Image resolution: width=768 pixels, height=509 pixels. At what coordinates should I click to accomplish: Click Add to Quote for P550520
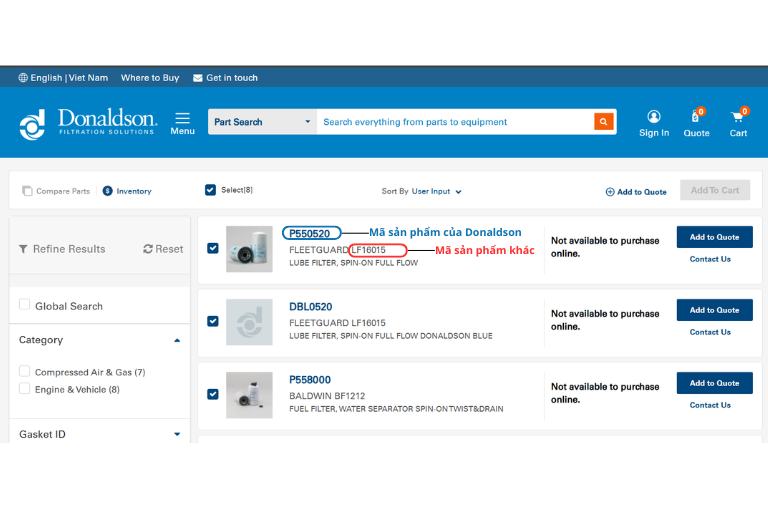click(714, 237)
